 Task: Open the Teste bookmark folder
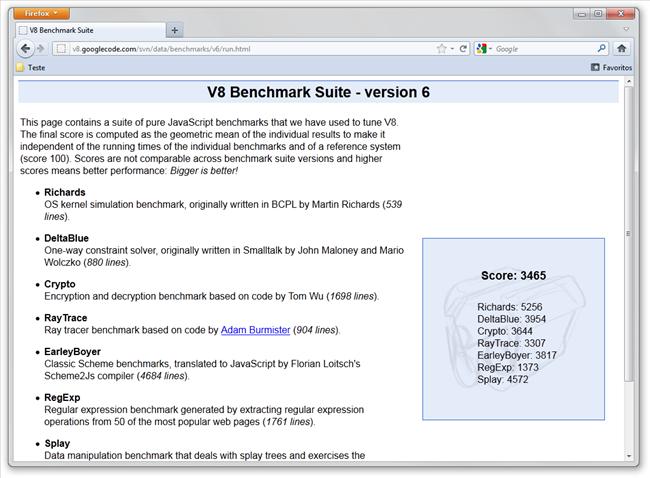pos(31,68)
